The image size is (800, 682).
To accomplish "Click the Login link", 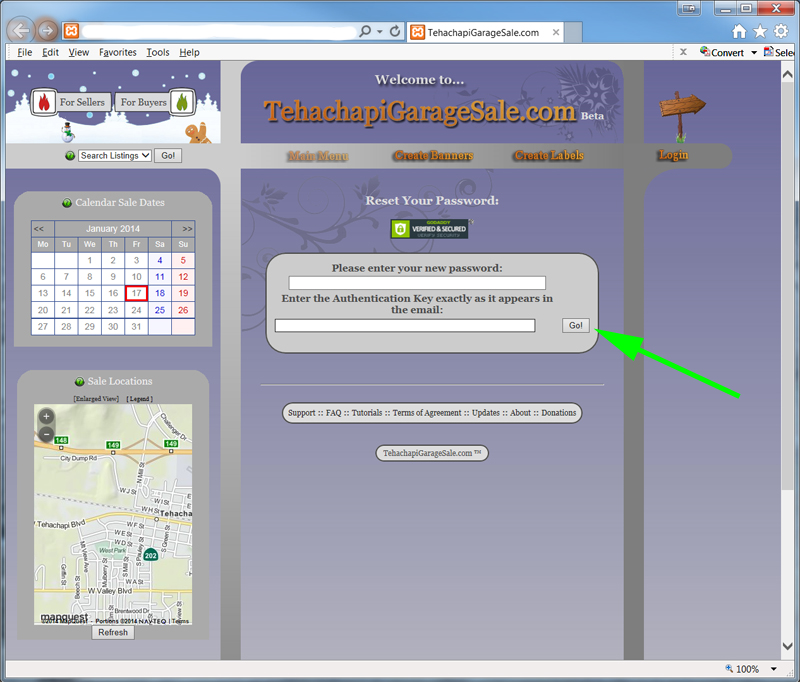I will 673,155.
